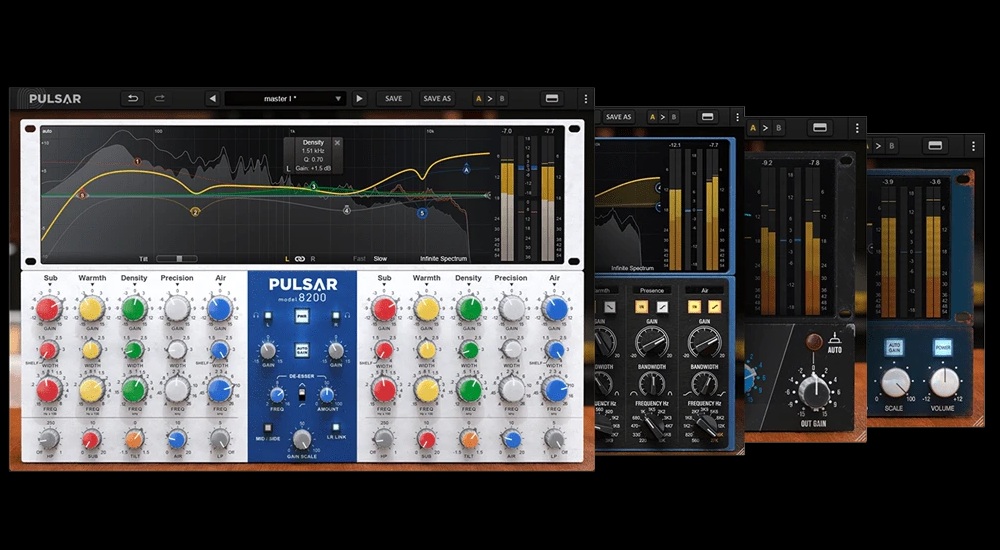Click SAVE AS in the Pulsar 8200 toolbar
The height and width of the screenshot is (550, 1000).
point(437,99)
